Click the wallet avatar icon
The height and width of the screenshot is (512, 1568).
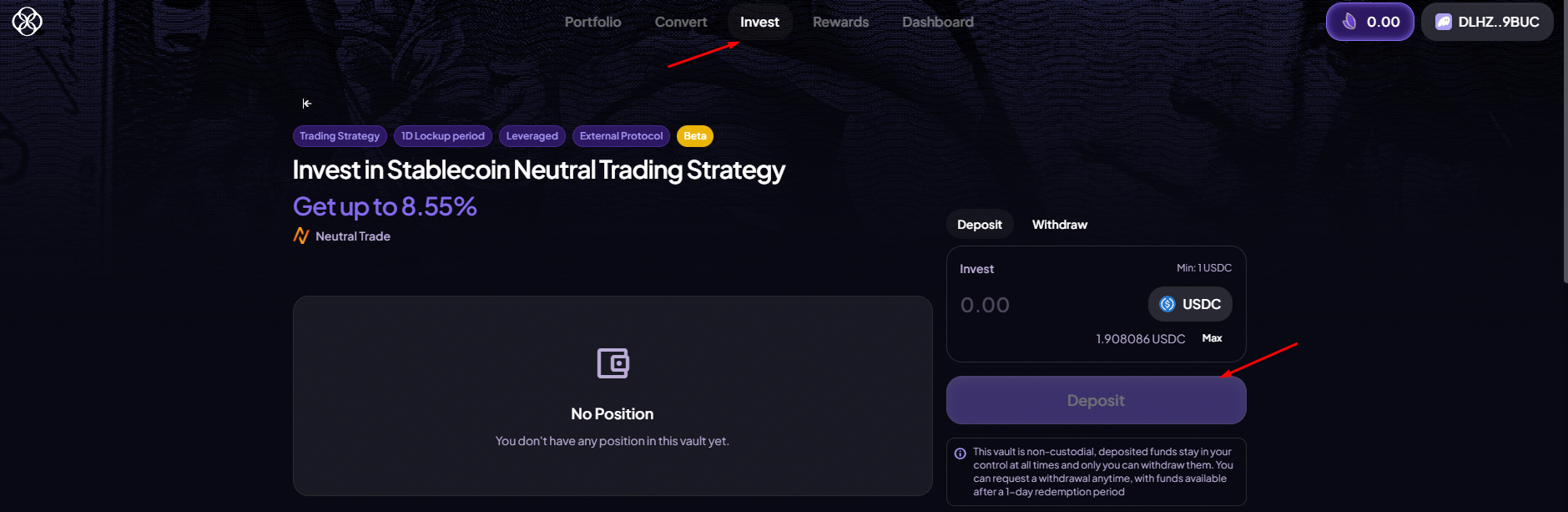click(x=1443, y=22)
